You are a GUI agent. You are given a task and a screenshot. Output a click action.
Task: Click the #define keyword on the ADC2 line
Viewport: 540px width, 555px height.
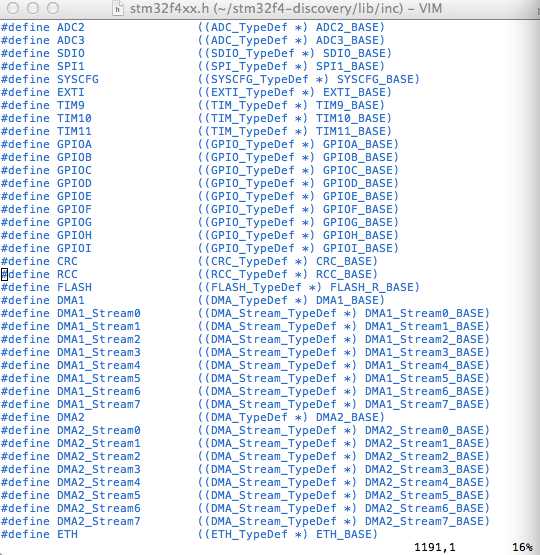point(25,27)
